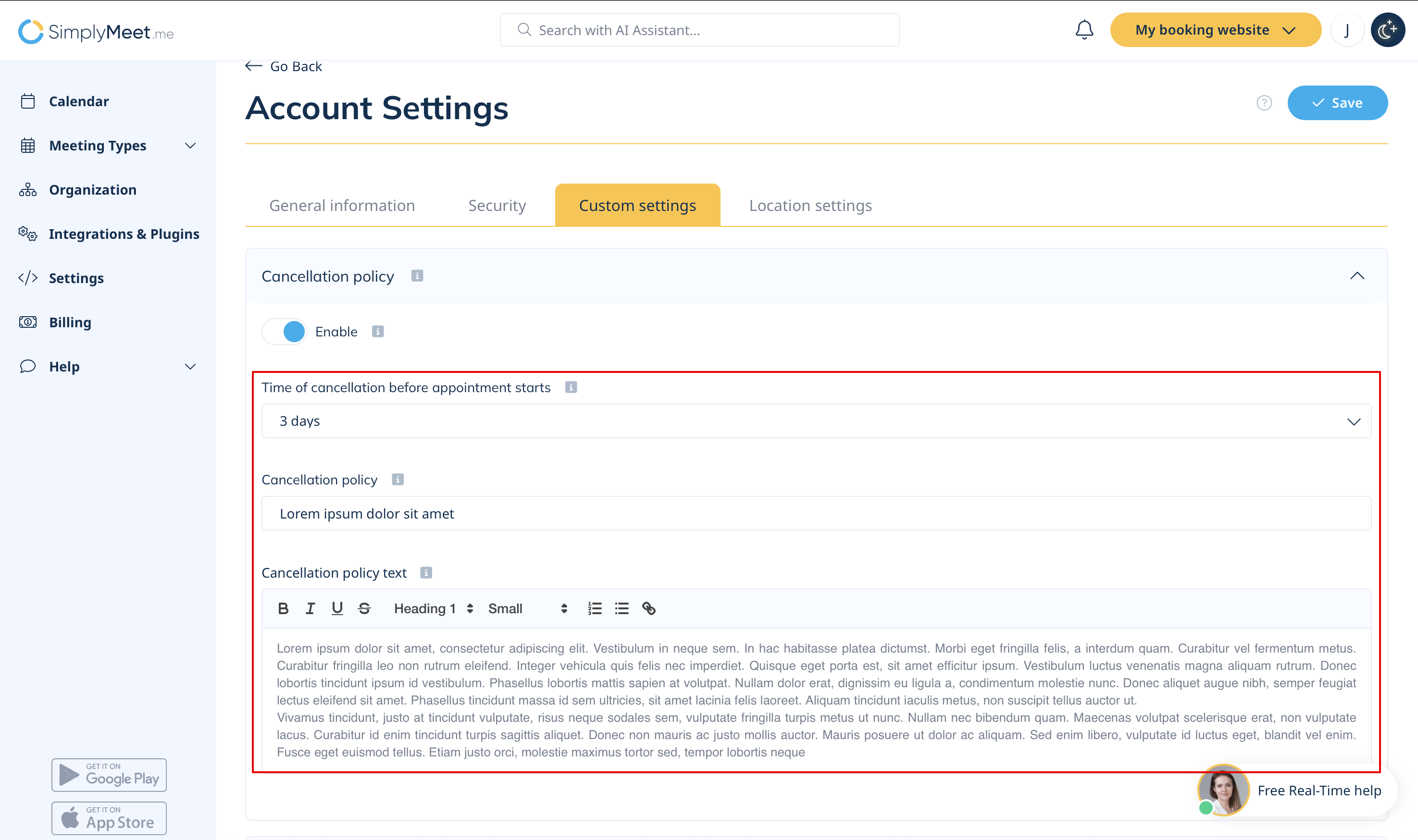
Task: Insert a bulleted list in editor
Action: coord(622,608)
